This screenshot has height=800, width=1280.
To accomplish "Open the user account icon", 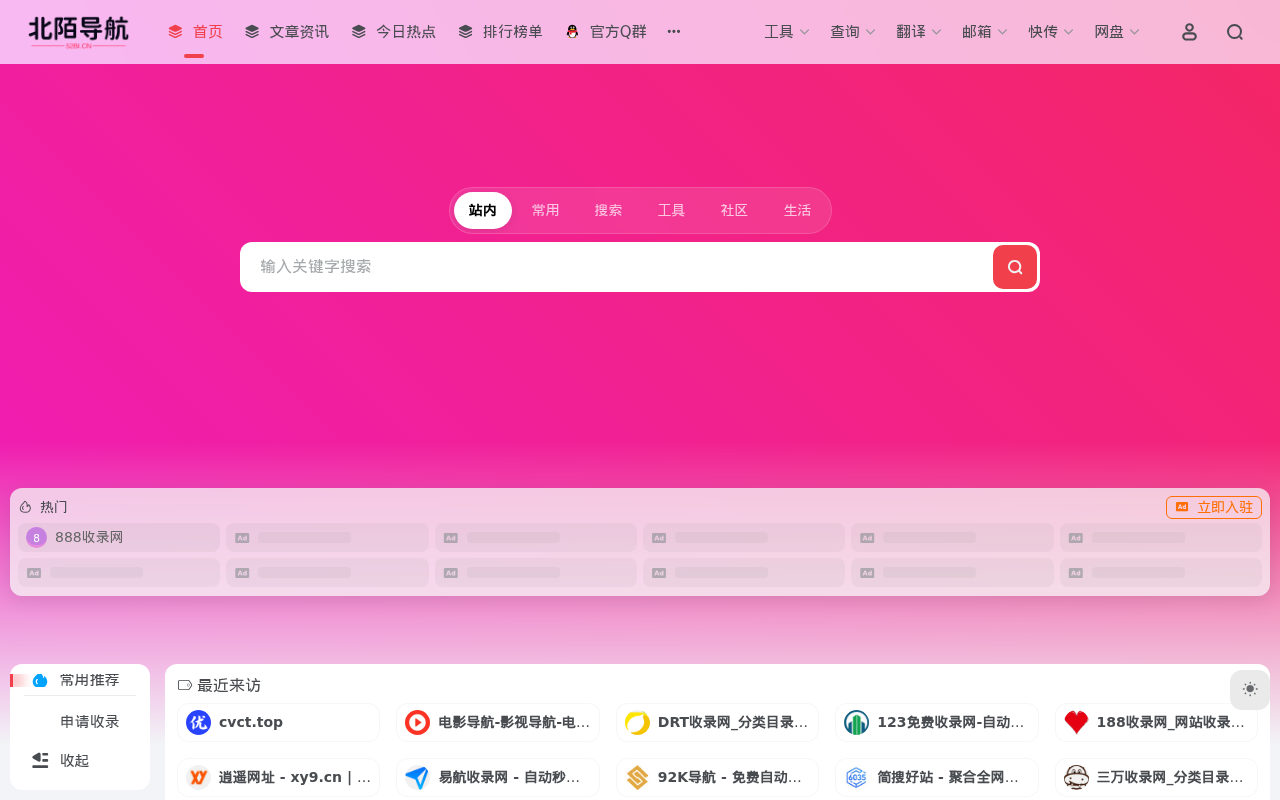I will click(1188, 31).
